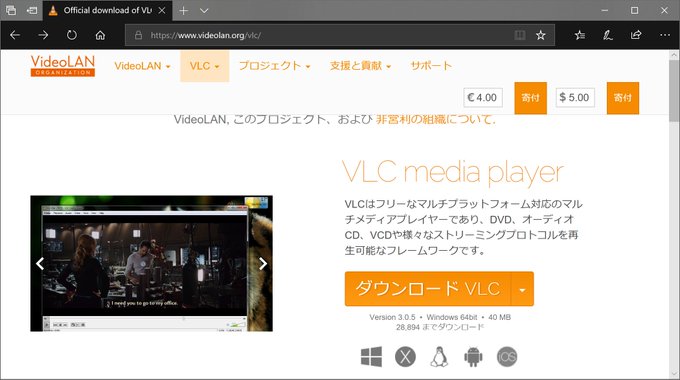Go back to the previous page
This screenshot has height=380, width=680.
click(15, 35)
